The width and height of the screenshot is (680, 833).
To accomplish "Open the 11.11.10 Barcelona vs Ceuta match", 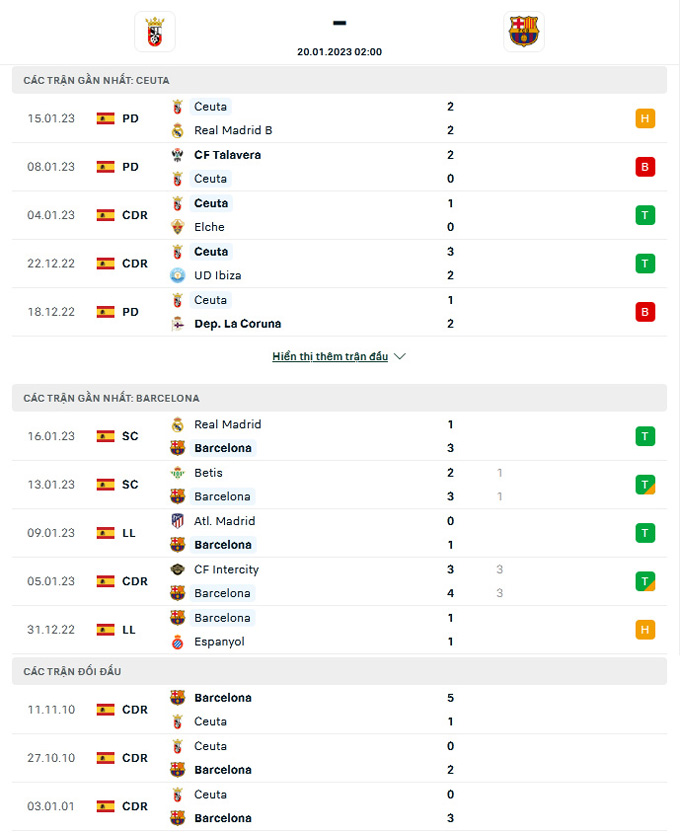I will tap(339, 710).
